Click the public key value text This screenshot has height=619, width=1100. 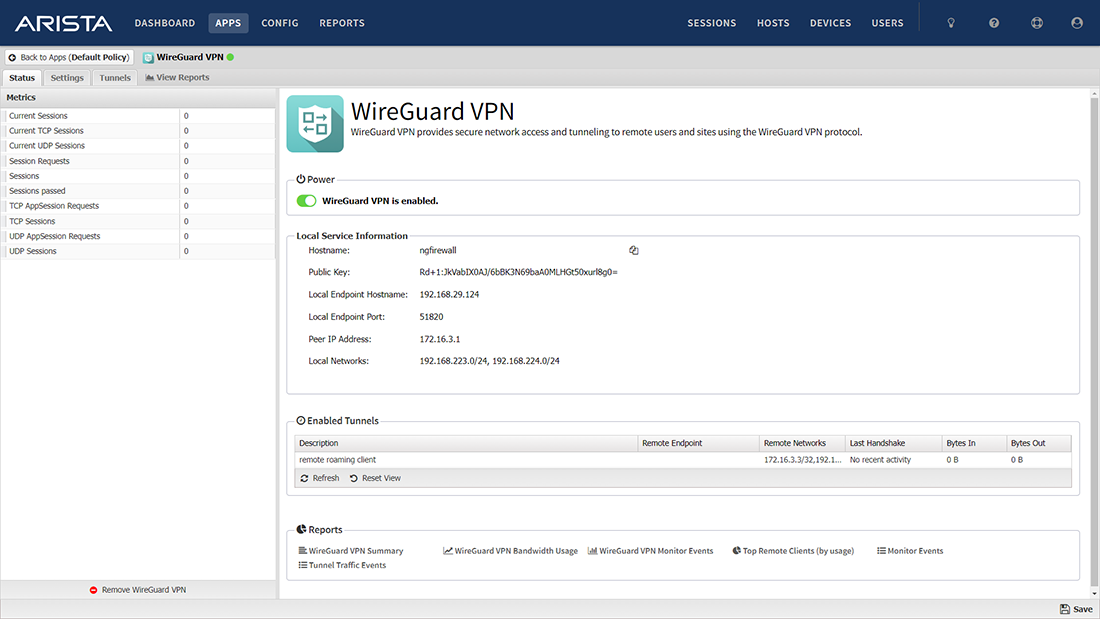point(518,272)
